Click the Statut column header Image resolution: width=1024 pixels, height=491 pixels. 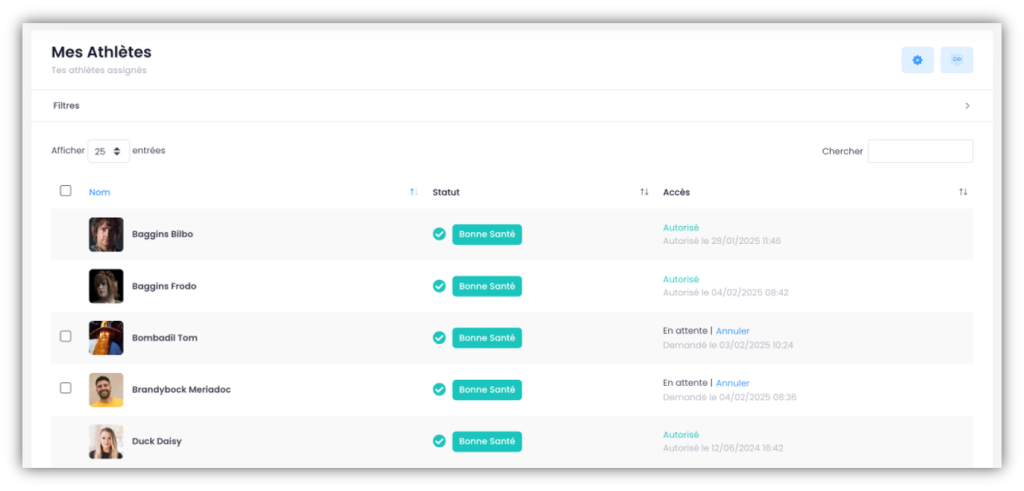446,192
